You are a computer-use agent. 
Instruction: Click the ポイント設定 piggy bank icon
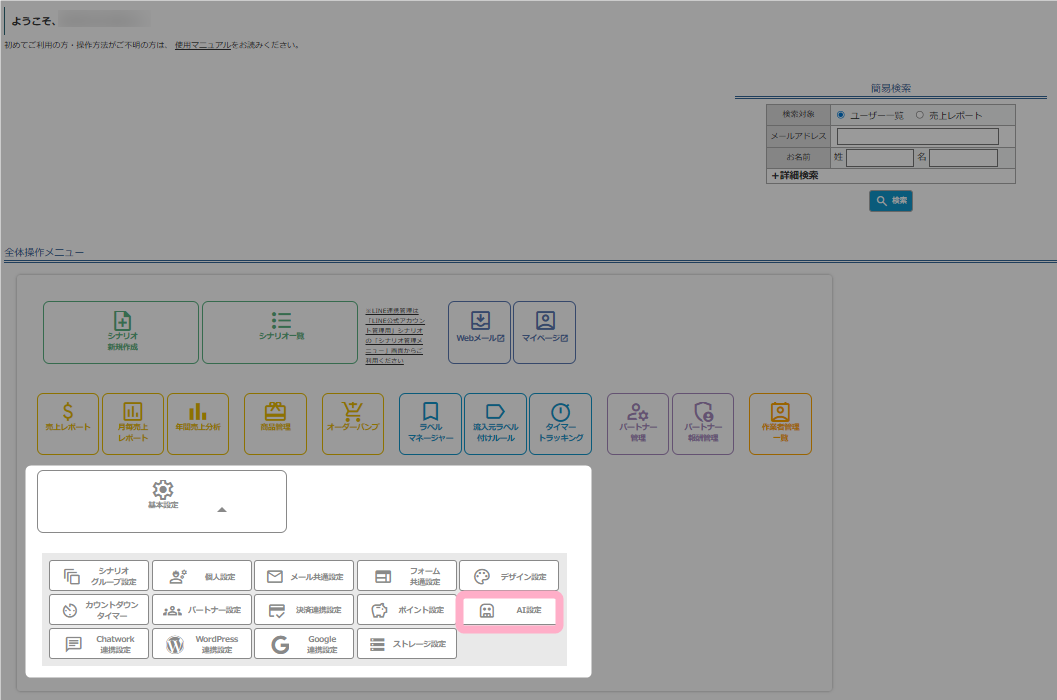(x=379, y=610)
